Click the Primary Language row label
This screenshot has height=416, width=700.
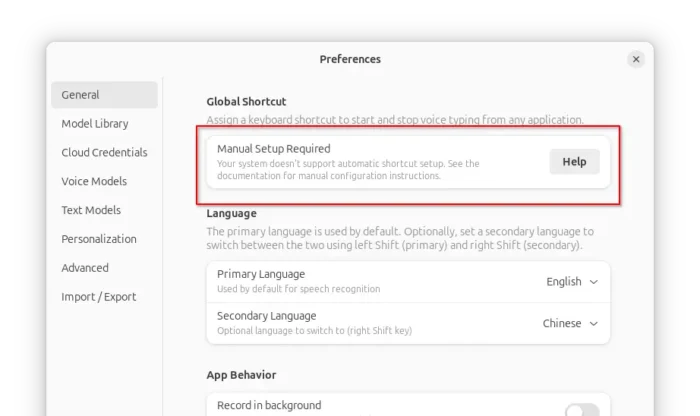pyautogui.click(x=261, y=274)
